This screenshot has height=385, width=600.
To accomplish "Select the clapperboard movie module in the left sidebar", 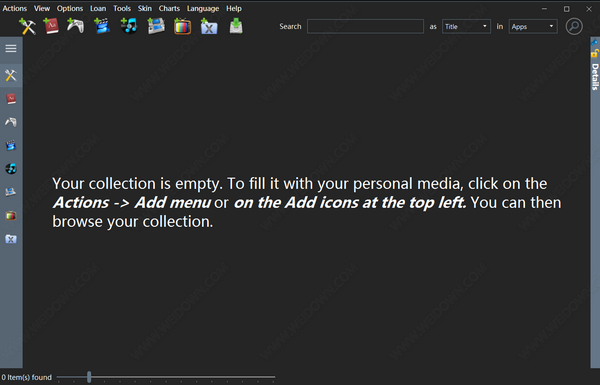I will point(11,145).
